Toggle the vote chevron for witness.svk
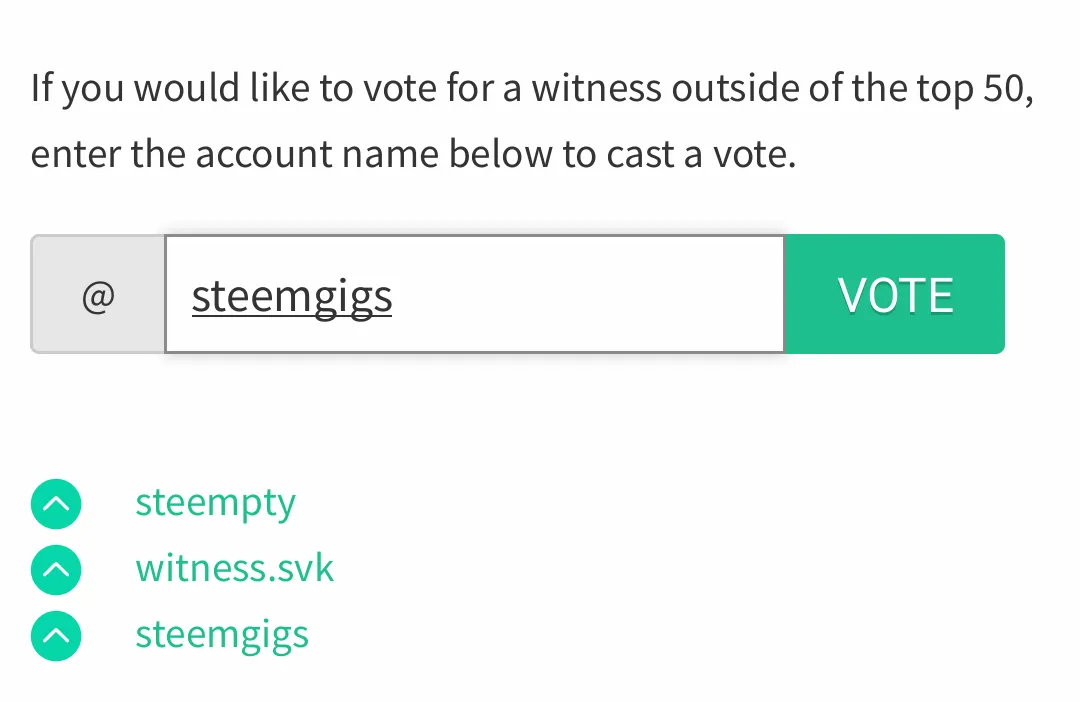The height and width of the screenshot is (702, 1080). tap(56, 570)
